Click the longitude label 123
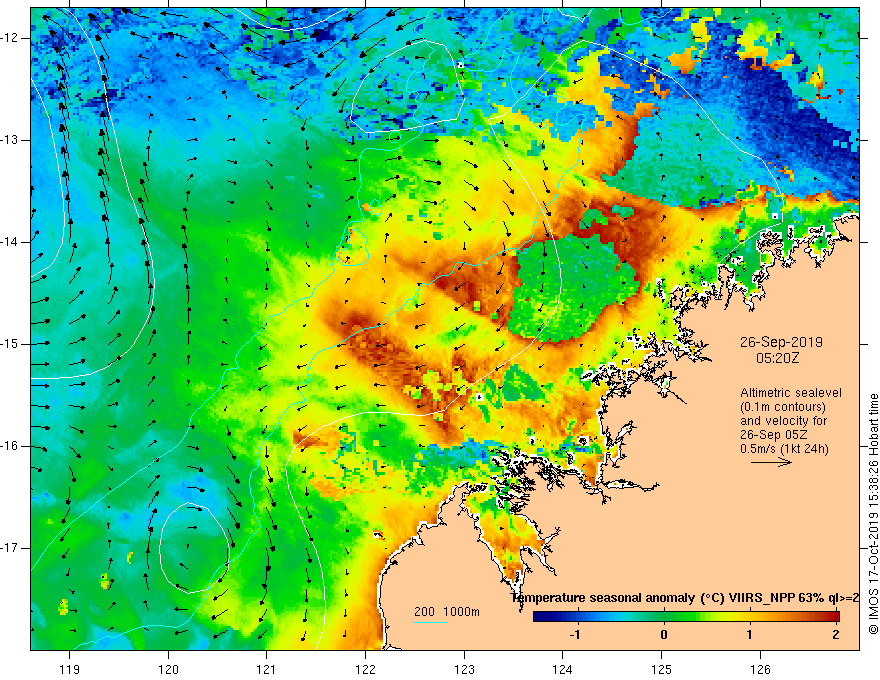Screen dimensions: 880x680 pyautogui.click(x=464, y=669)
